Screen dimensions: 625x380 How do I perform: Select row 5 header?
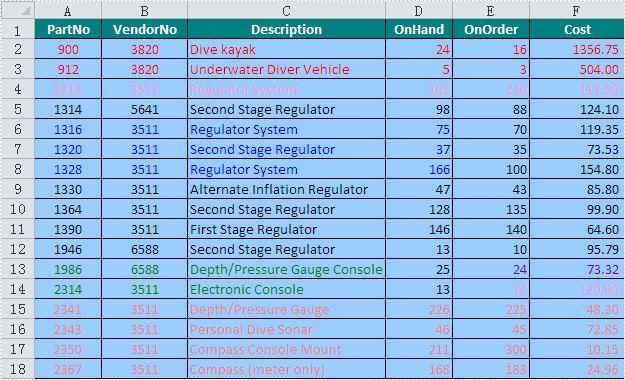click(18, 109)
